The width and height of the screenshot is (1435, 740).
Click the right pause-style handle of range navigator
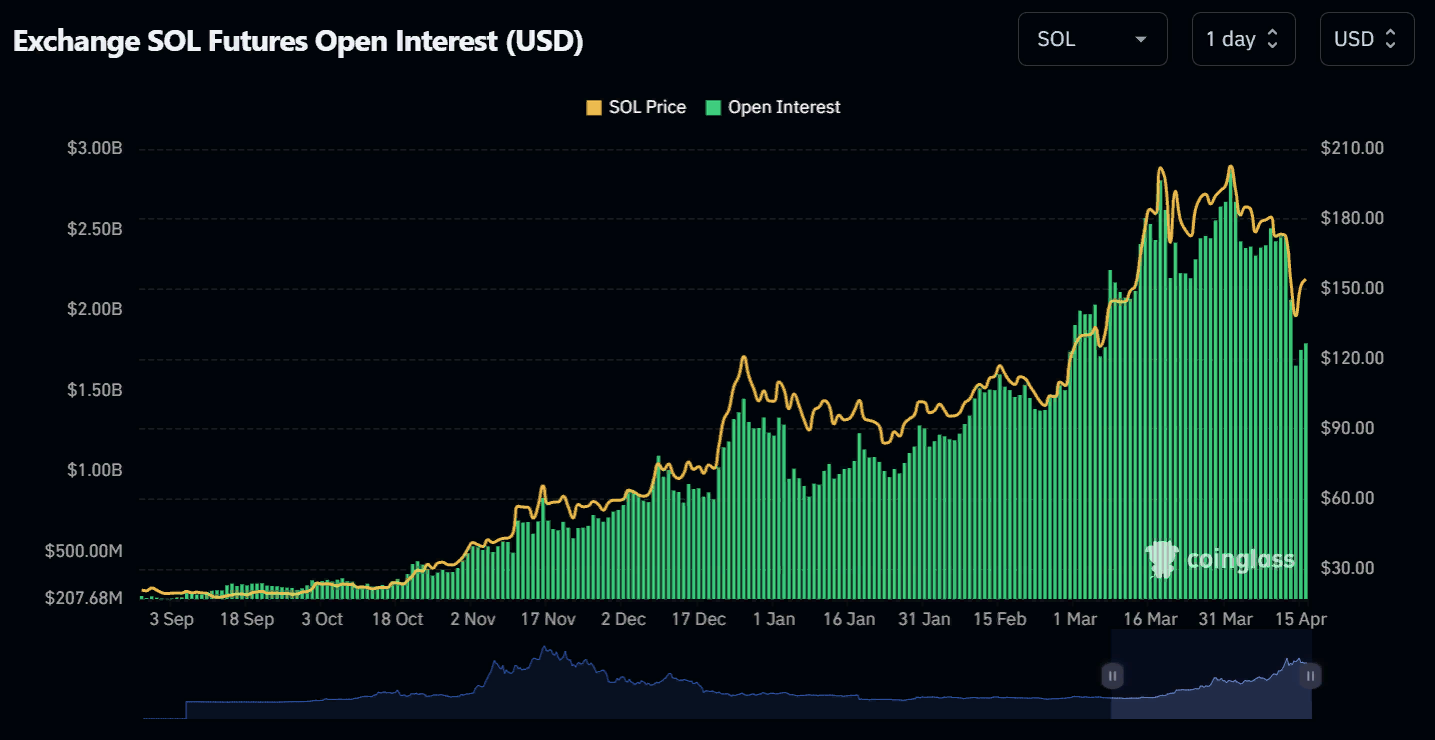point(1310,676)
